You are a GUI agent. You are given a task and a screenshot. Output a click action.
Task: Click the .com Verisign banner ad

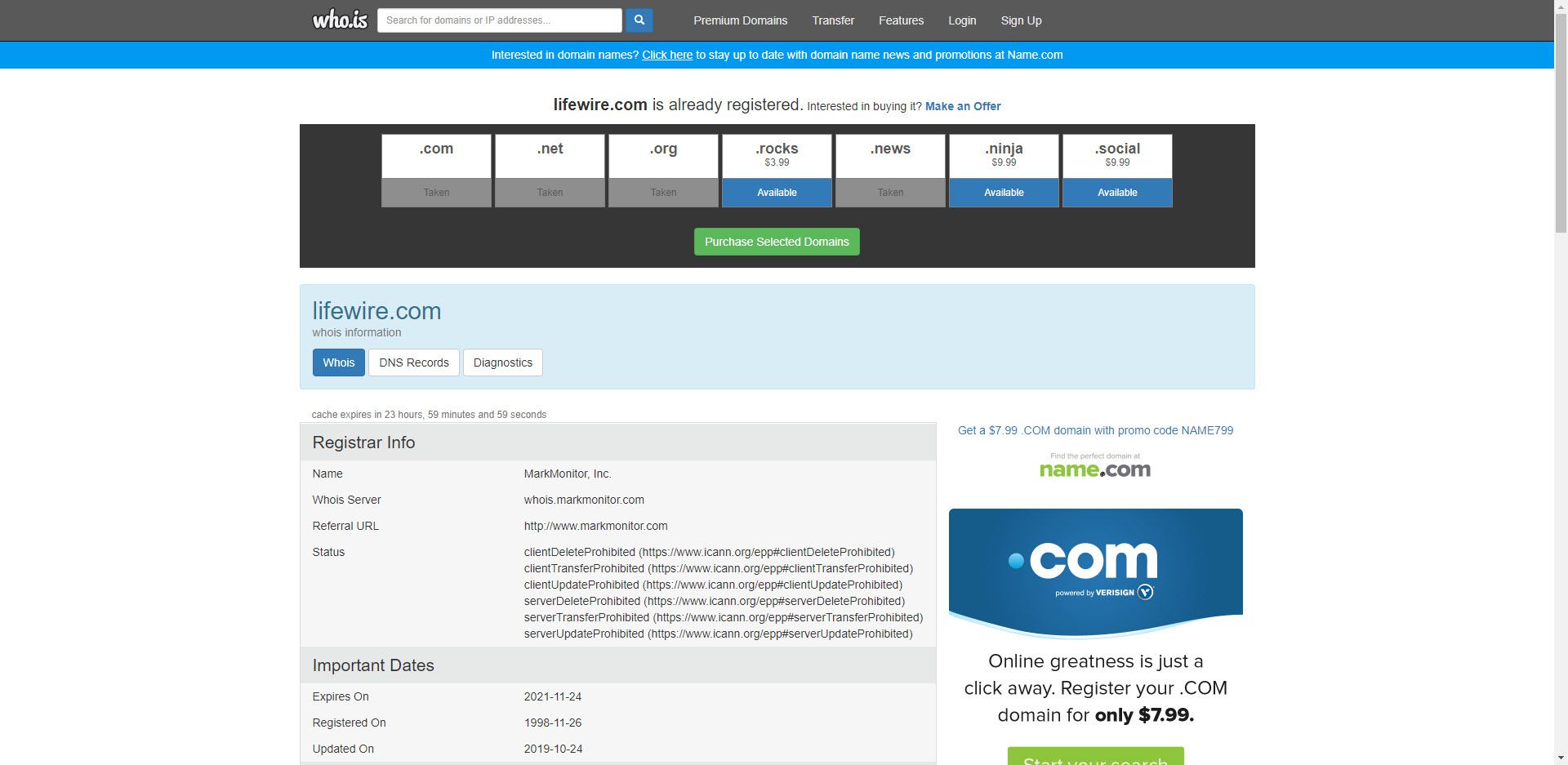click(x=1095, y=573)
